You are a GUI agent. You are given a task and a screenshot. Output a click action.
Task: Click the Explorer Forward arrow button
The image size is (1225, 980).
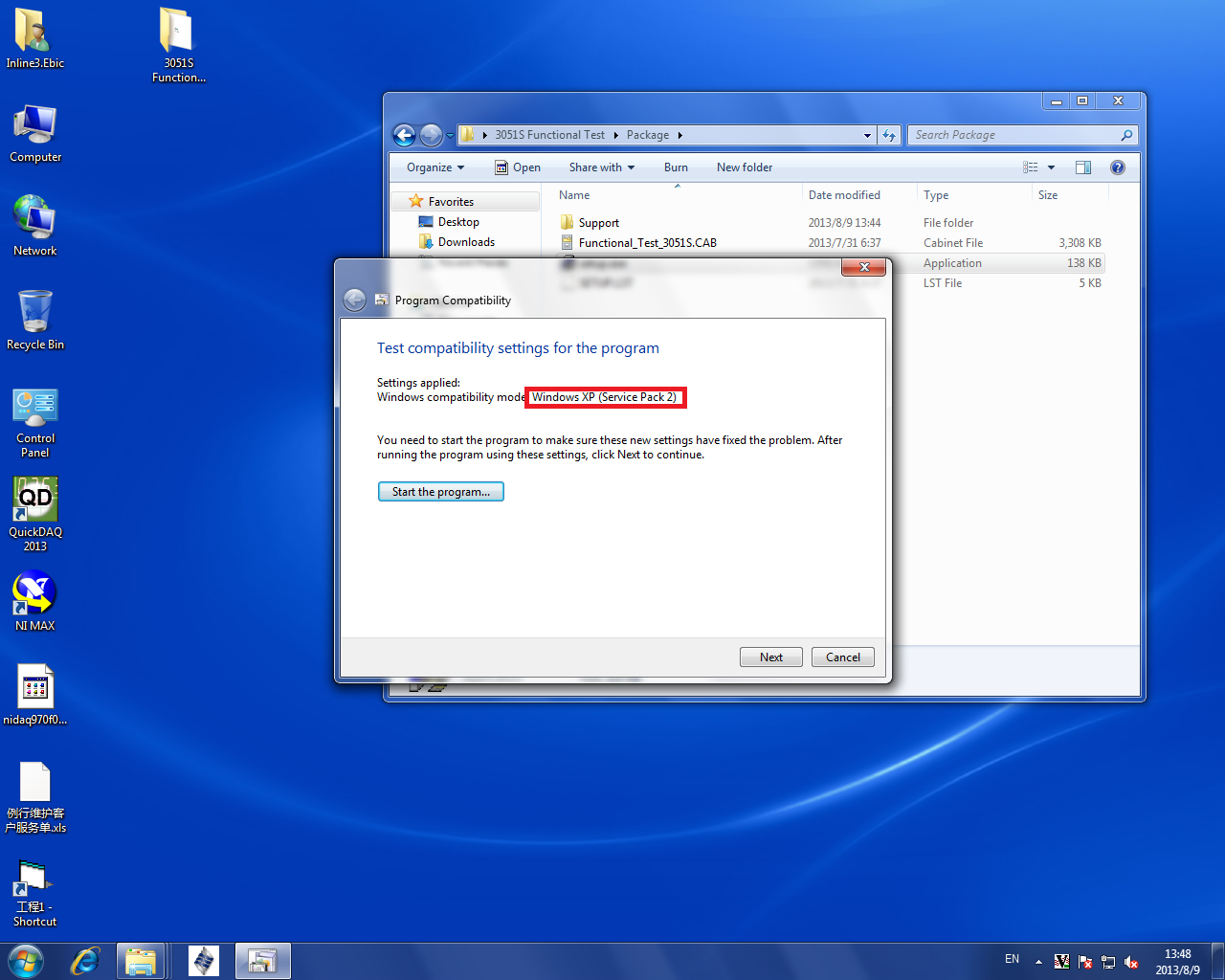coord(431,135)
